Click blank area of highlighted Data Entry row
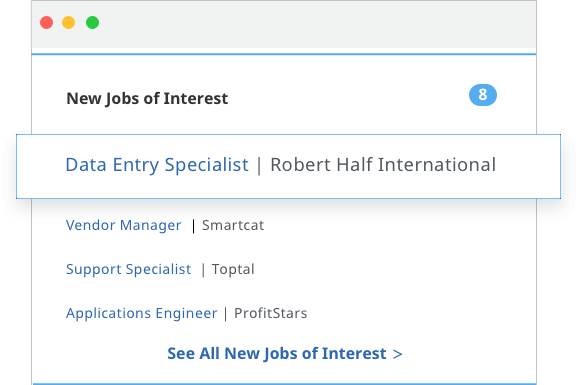This screenshot has height=385, width=579. 528,166
